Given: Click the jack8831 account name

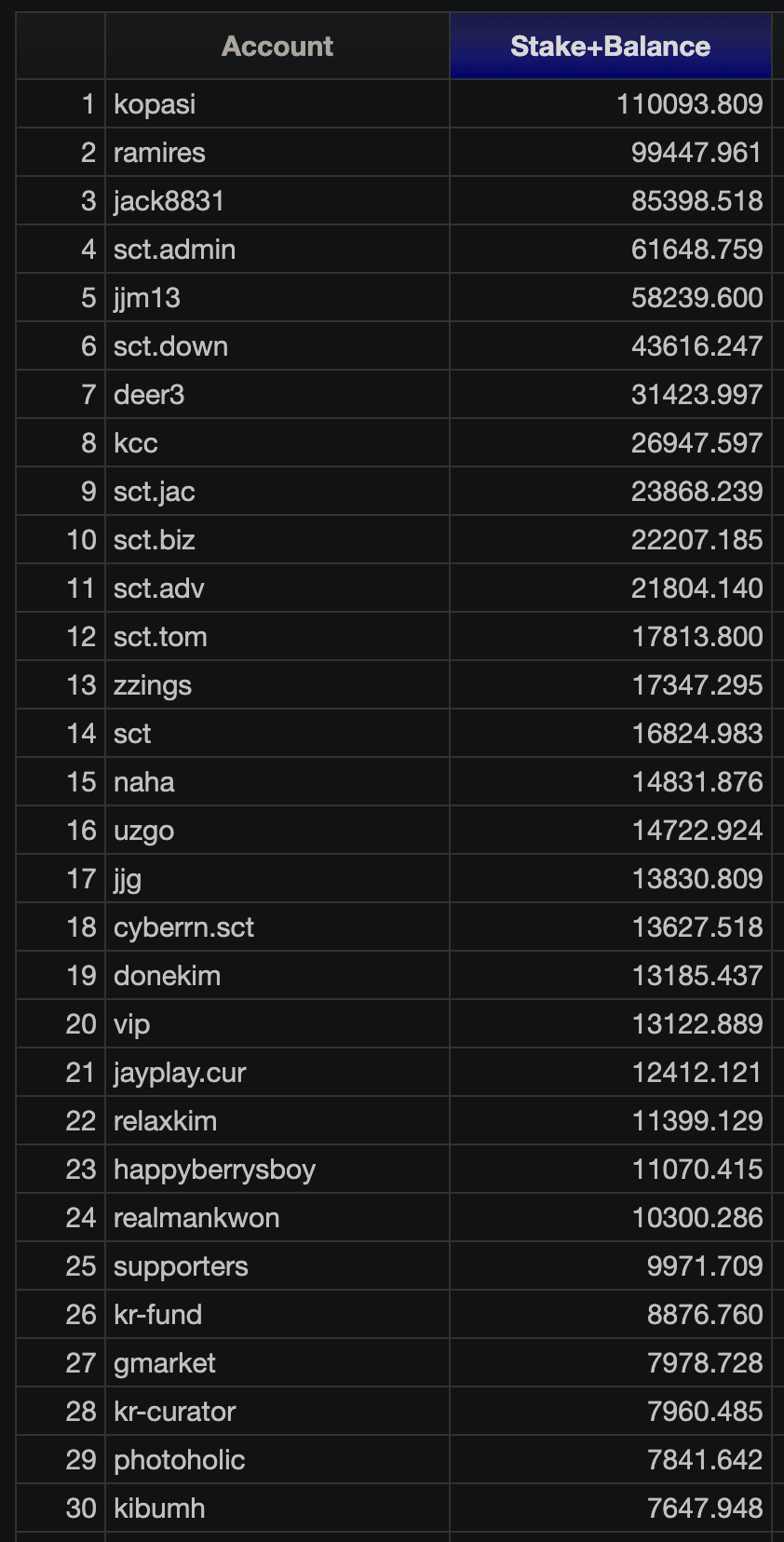Looking at the screenshot, I should click(169, 201).
